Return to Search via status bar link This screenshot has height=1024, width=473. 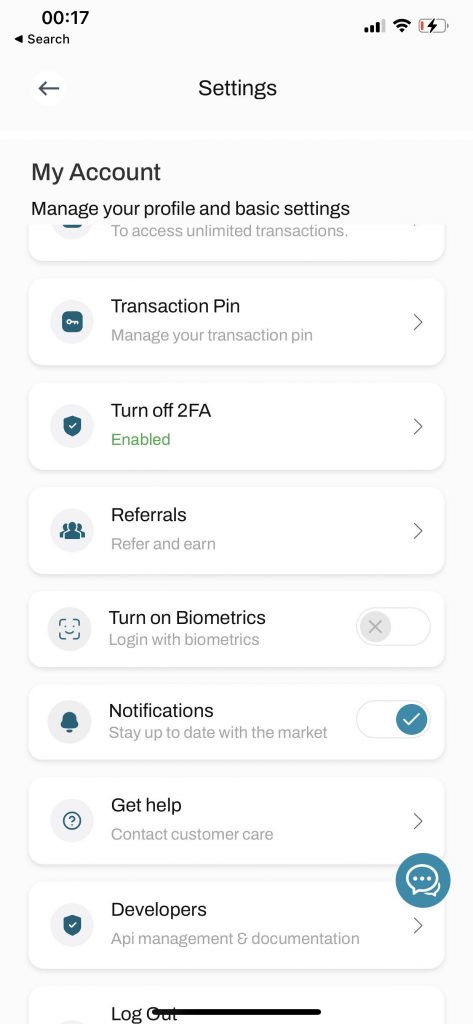(42, 39)
